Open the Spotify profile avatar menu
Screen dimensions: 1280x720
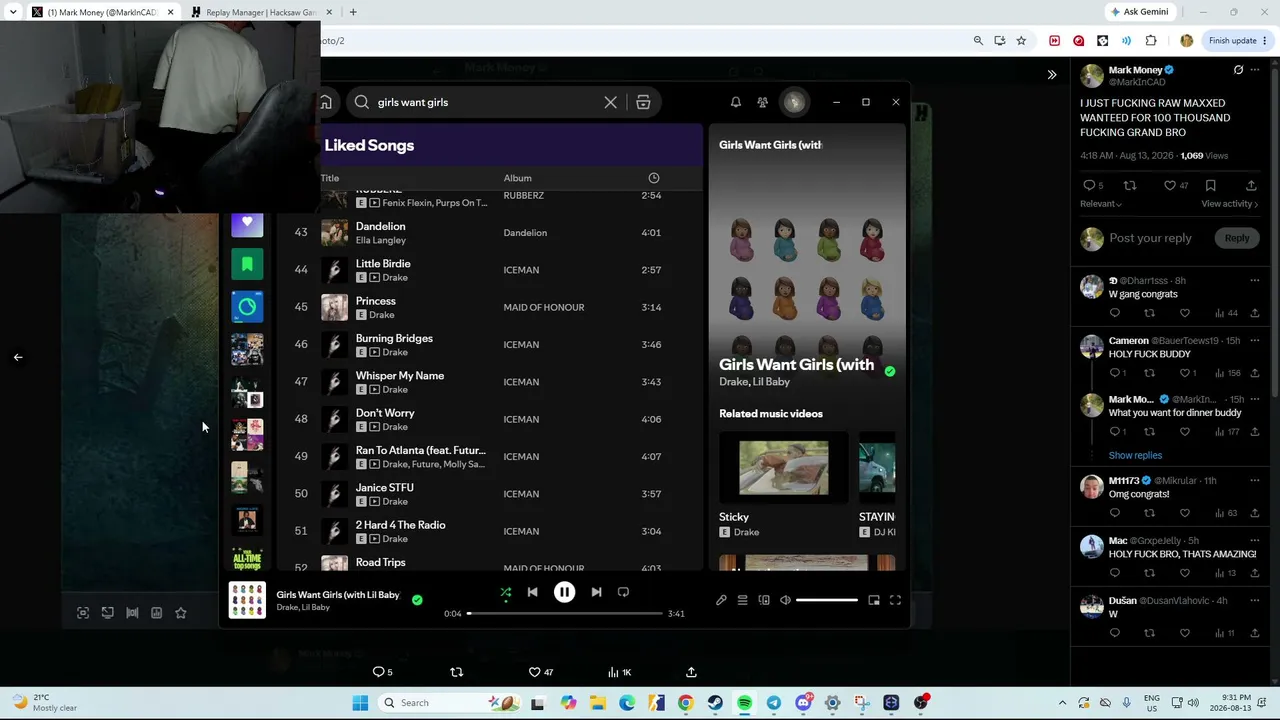794,102
